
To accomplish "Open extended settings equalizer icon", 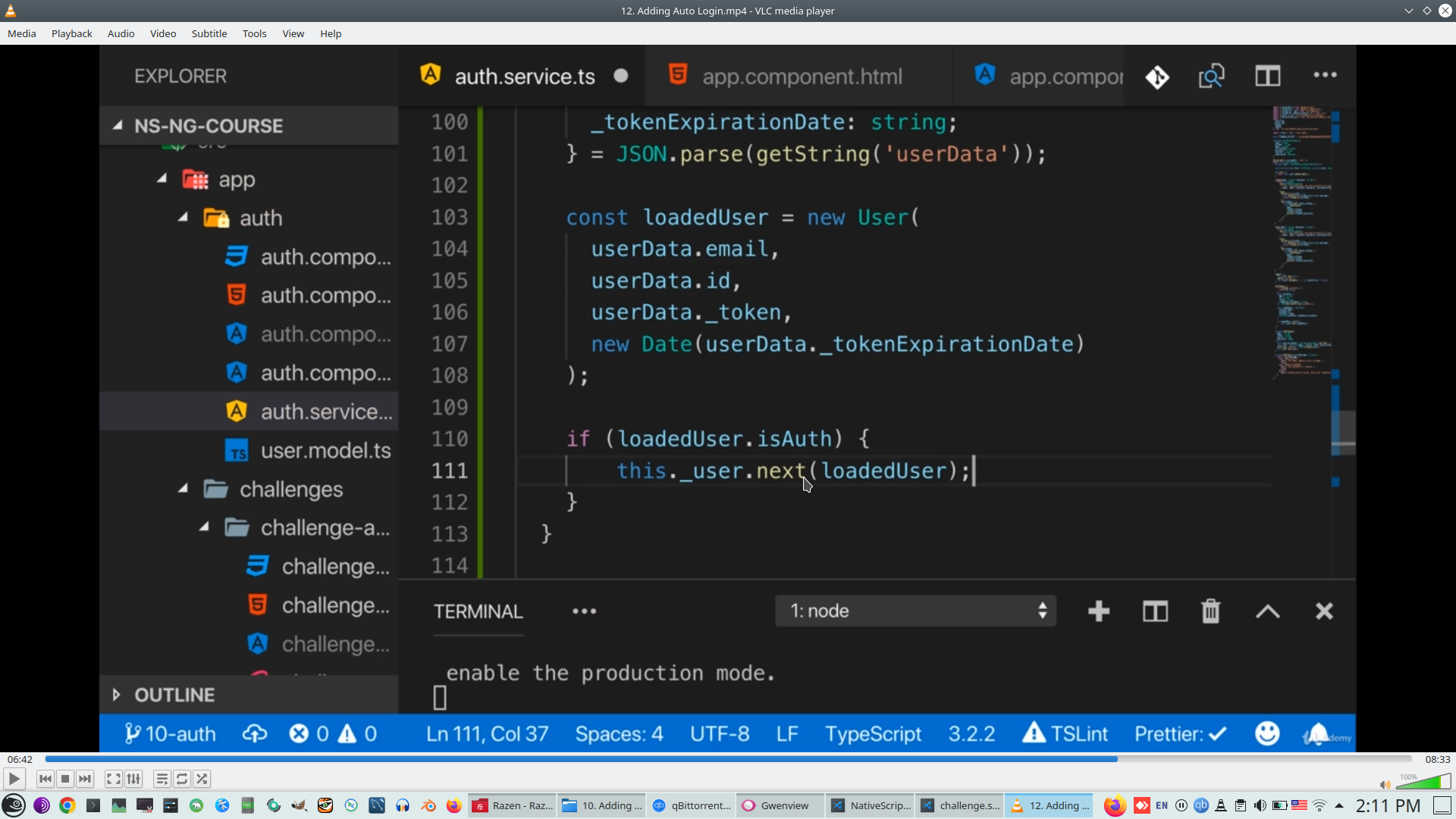I will [133, 779].
